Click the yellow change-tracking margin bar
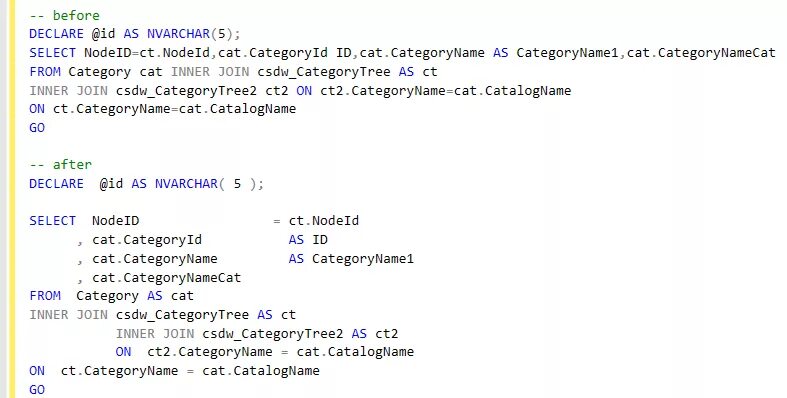Viewport: 787px width, 398px height. (12, 199)
